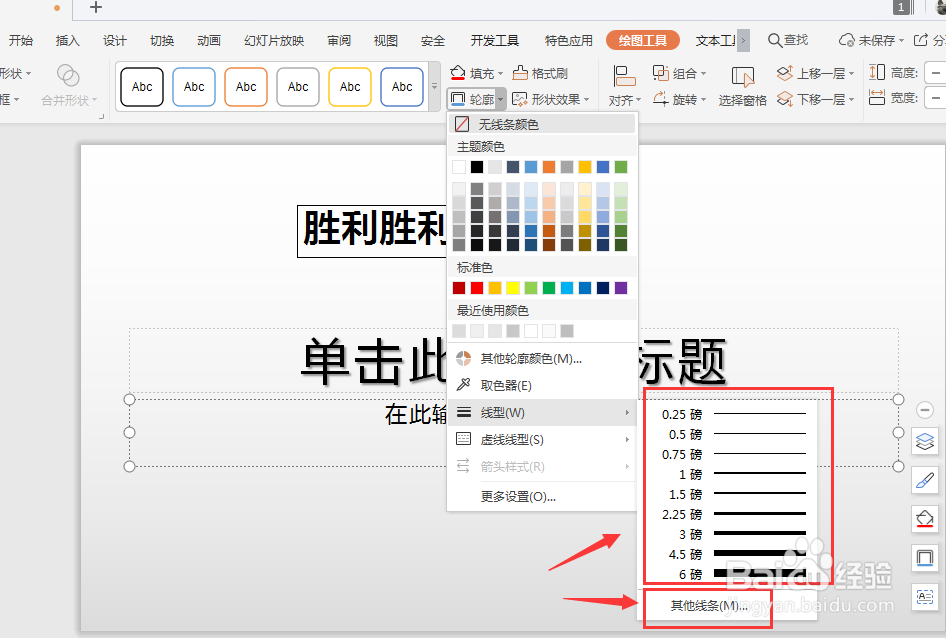Screen dimensions: 946x638
Task: Pick the standard yellow color swatch
Action: [x=513, y=288]
